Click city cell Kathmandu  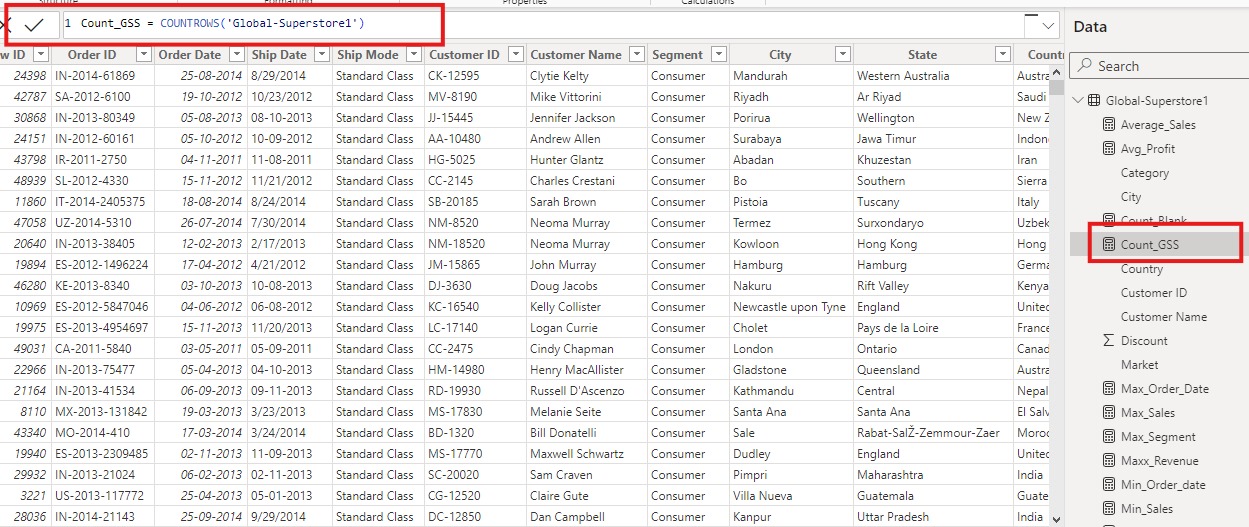click(763, 391)
